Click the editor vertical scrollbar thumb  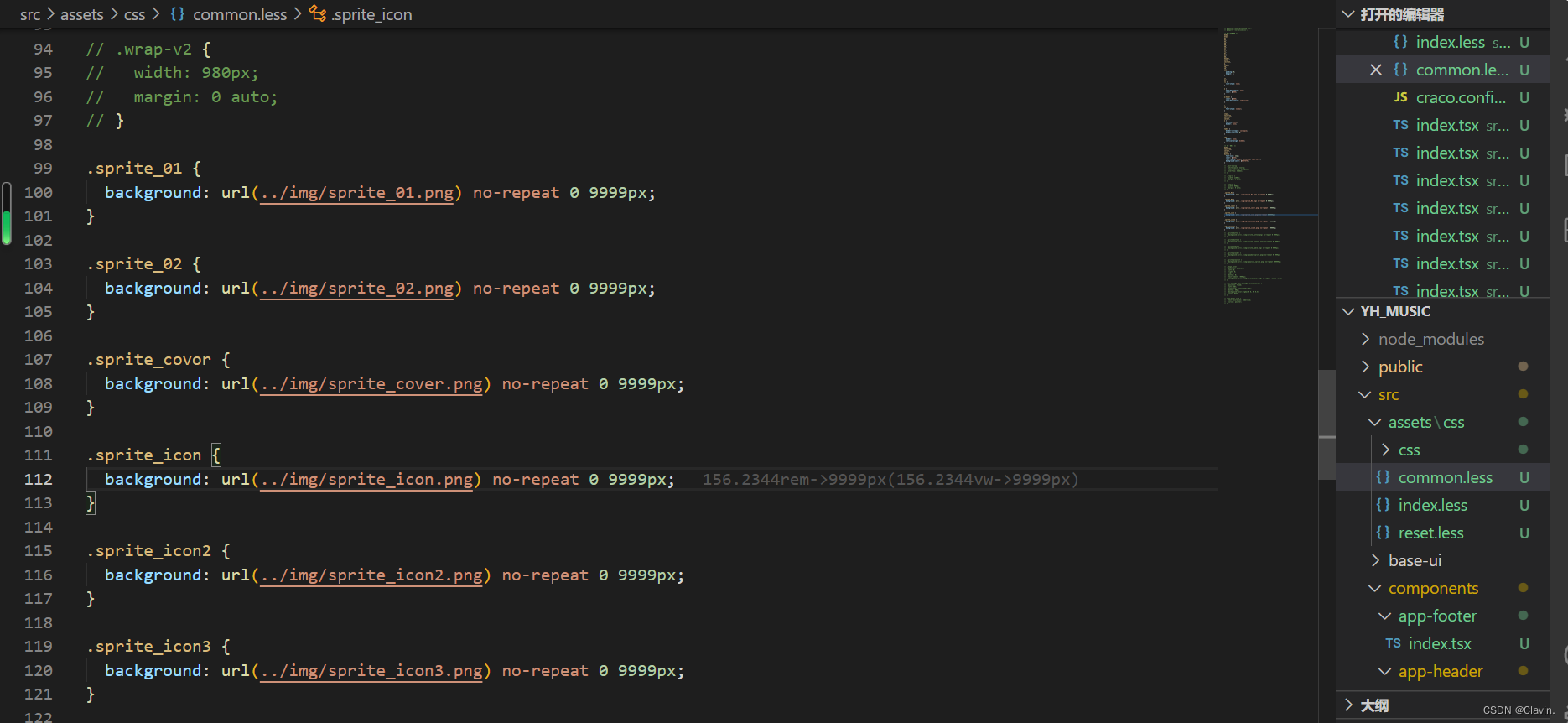click(1327, 424)
